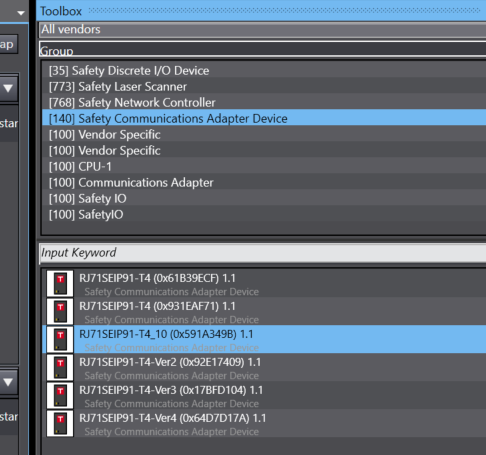Screen dimensions: 486x455
Task: Select device RJ71SEIP91-T4-Ver4 (0x64D7D17A) 1.1
Action: click(264, 424)
